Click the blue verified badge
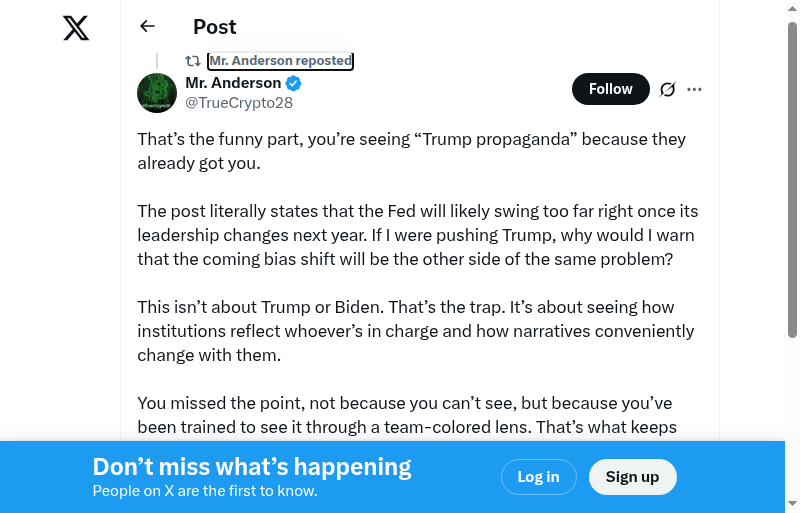The height and width of the screenshot is (513, 800). 294,84
